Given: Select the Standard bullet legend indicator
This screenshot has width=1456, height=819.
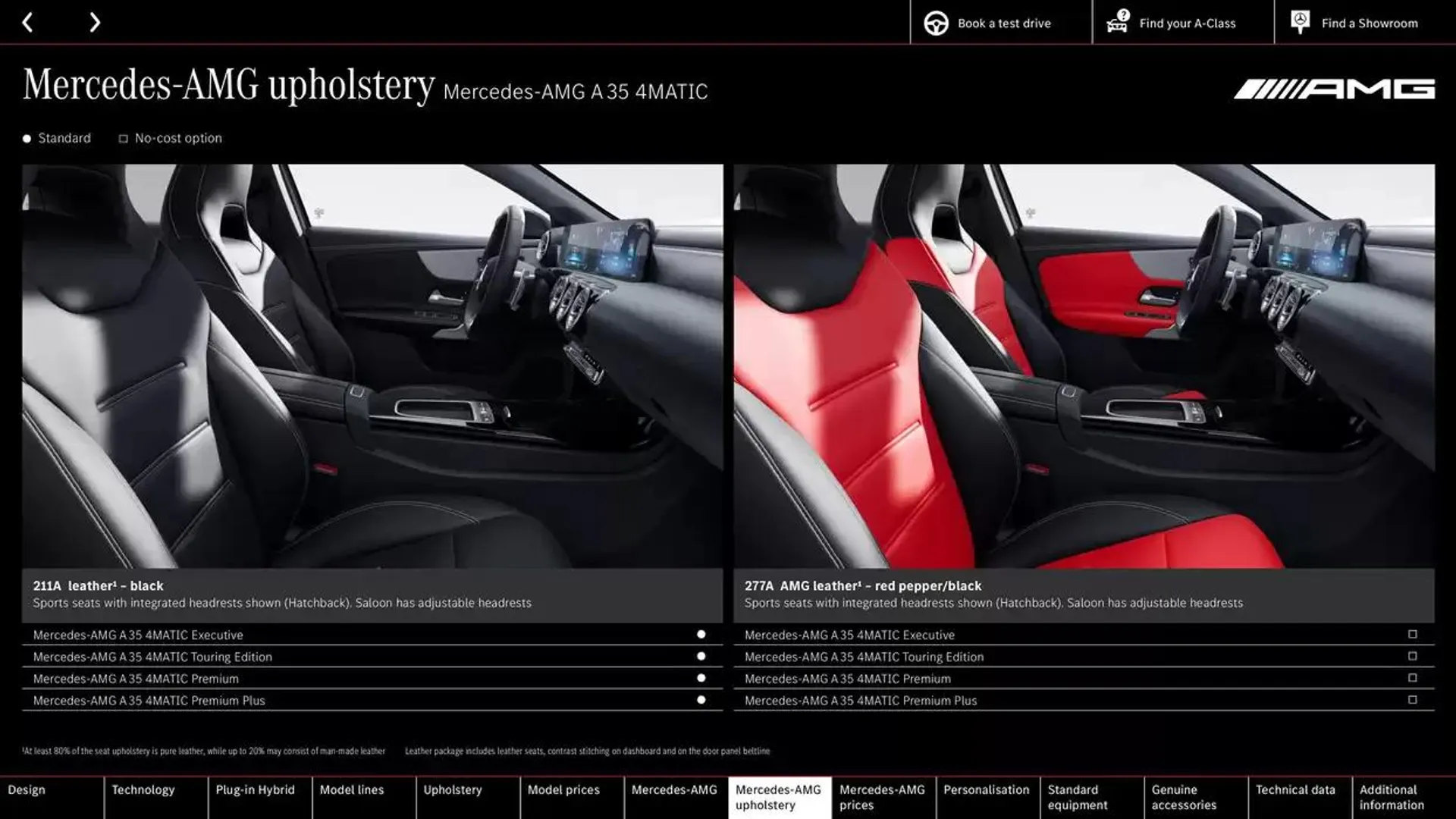Looking at the screenshot, I should (25, 138).
